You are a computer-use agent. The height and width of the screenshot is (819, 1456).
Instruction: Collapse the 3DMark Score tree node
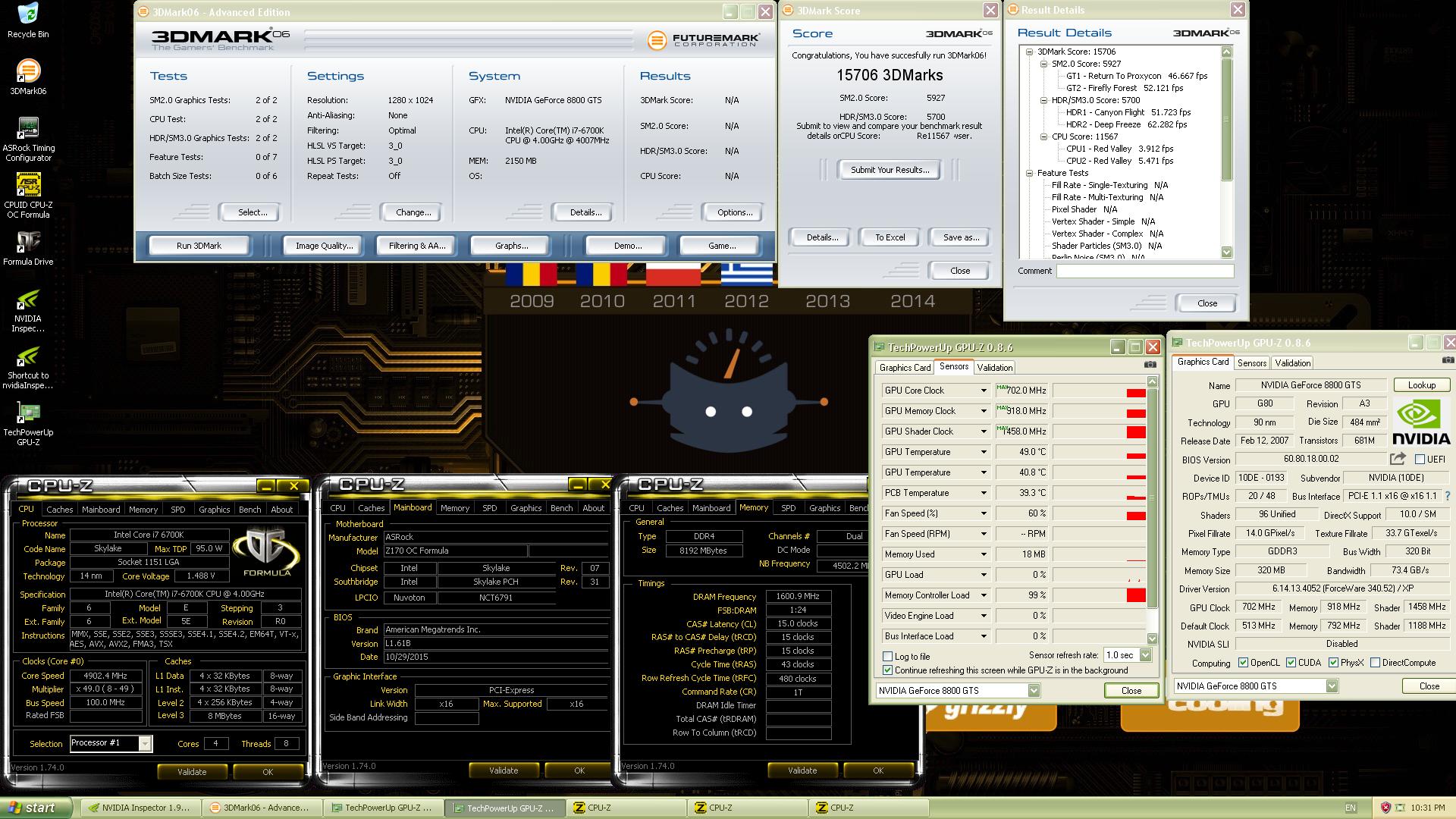(x=1029, y=52)
